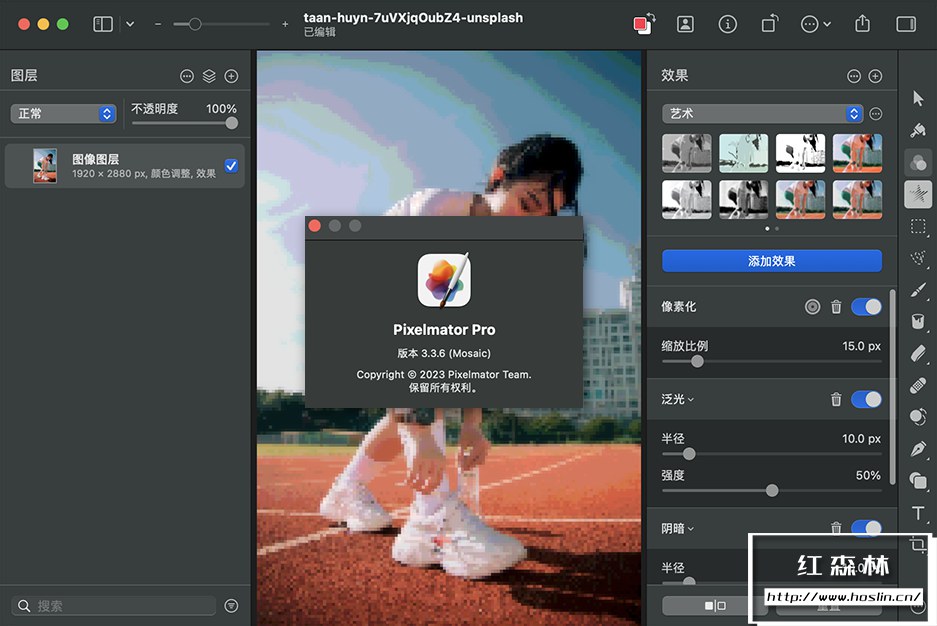Open the 正常 blend mode dropdown
Viewport: 937px width, 626px height.
click(64, 114)
